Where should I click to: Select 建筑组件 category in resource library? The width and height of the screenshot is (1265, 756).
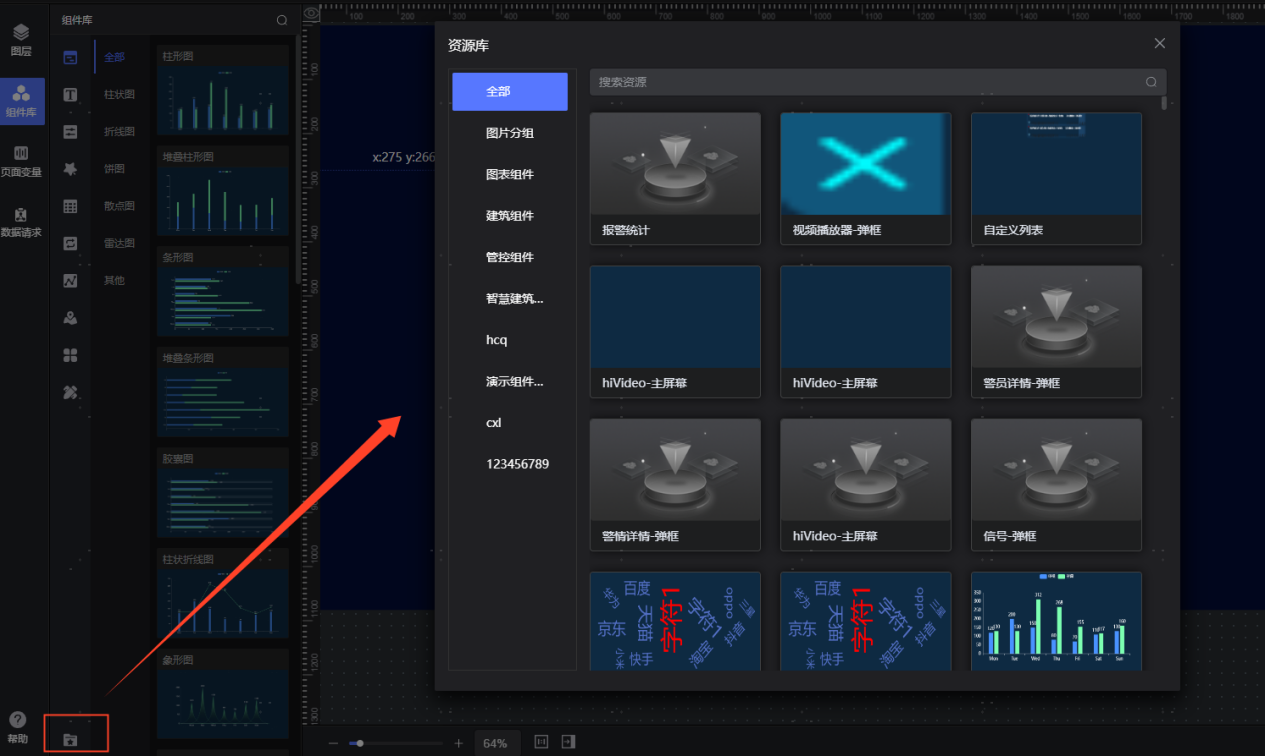[x=510, y=216]
